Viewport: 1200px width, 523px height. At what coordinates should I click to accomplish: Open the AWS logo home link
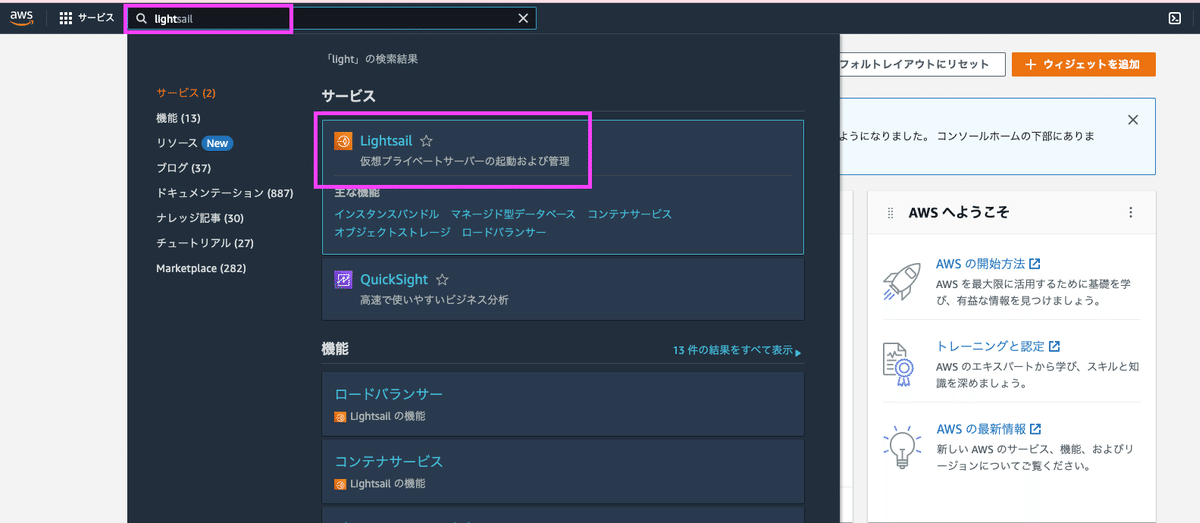[22, 18]
